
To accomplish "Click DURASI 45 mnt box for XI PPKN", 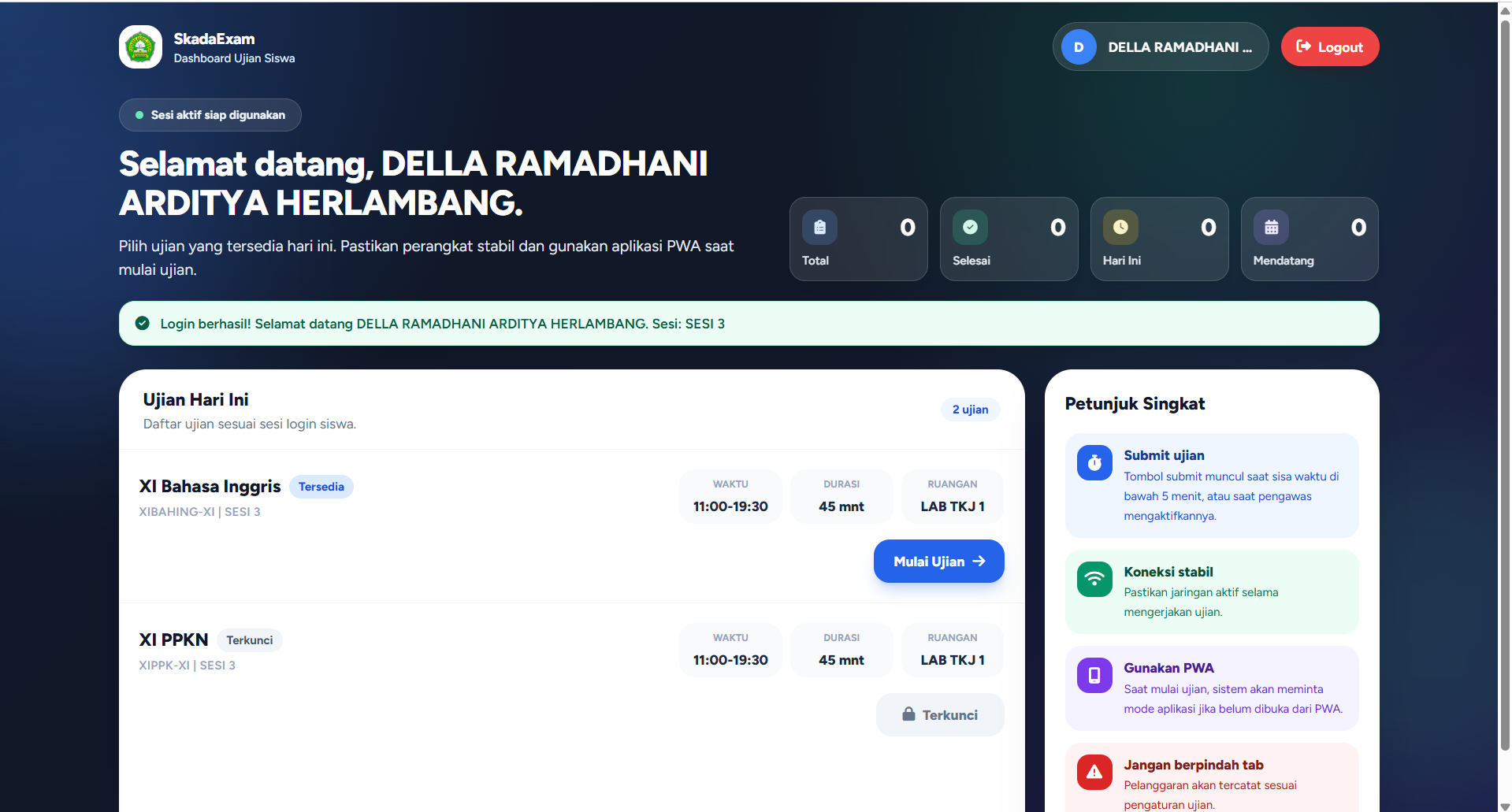I will pyautogui.click(x=841, y=650).
